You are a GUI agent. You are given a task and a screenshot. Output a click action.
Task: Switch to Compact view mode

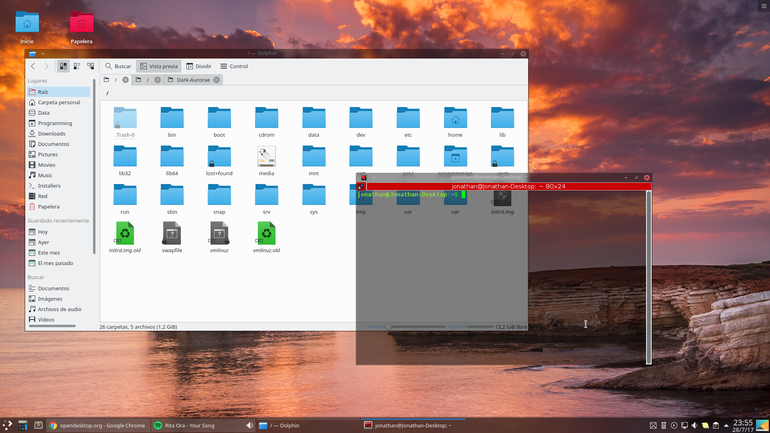(x=77, y=66)
